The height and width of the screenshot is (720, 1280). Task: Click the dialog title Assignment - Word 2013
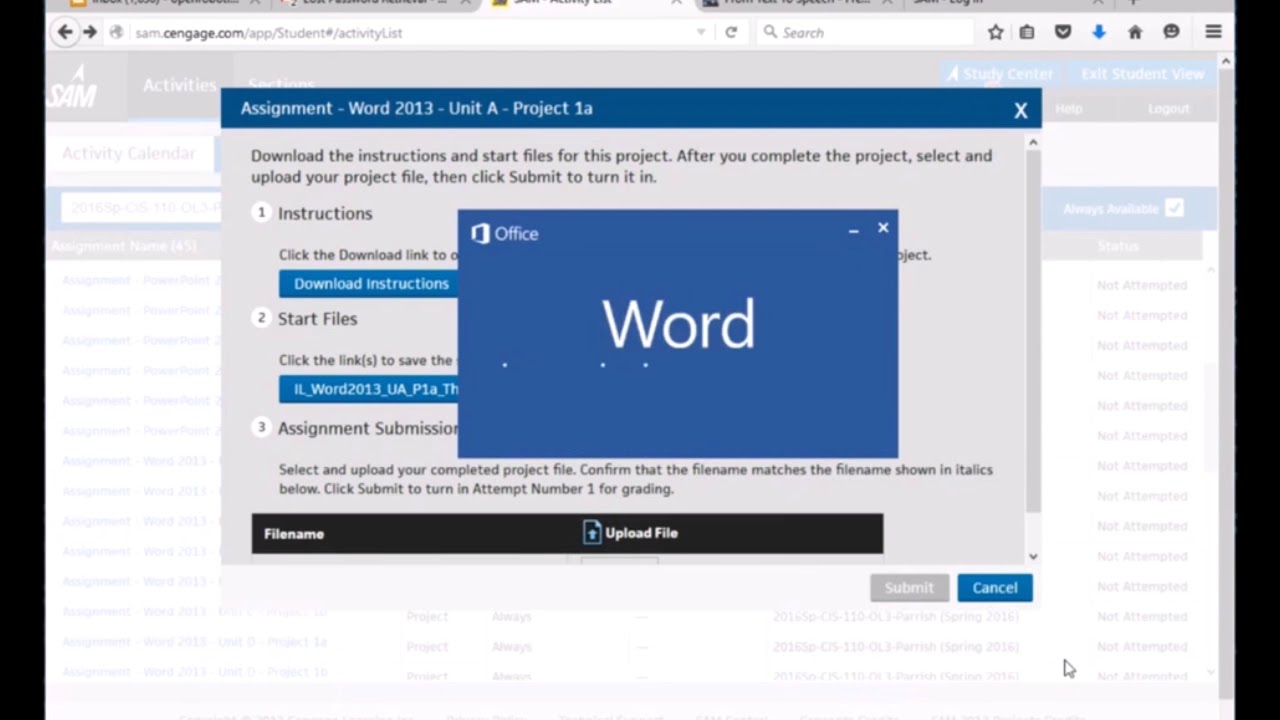(x=416, y=108)
